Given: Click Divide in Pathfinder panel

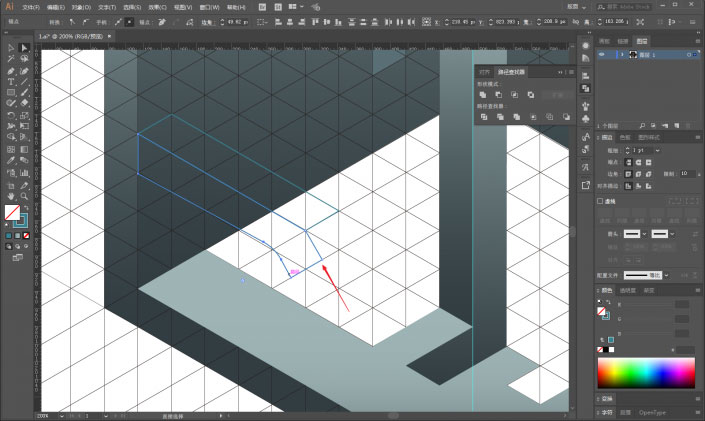Looking at the screenshot, I should click(484, 117).
